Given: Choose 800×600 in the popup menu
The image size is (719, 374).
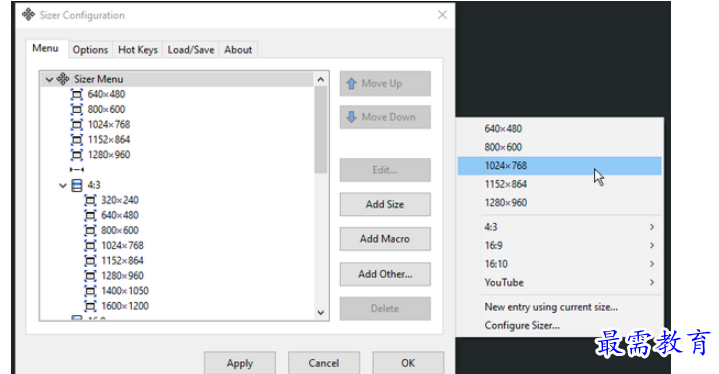Looking at the screenshot, I should coord(559,147).
